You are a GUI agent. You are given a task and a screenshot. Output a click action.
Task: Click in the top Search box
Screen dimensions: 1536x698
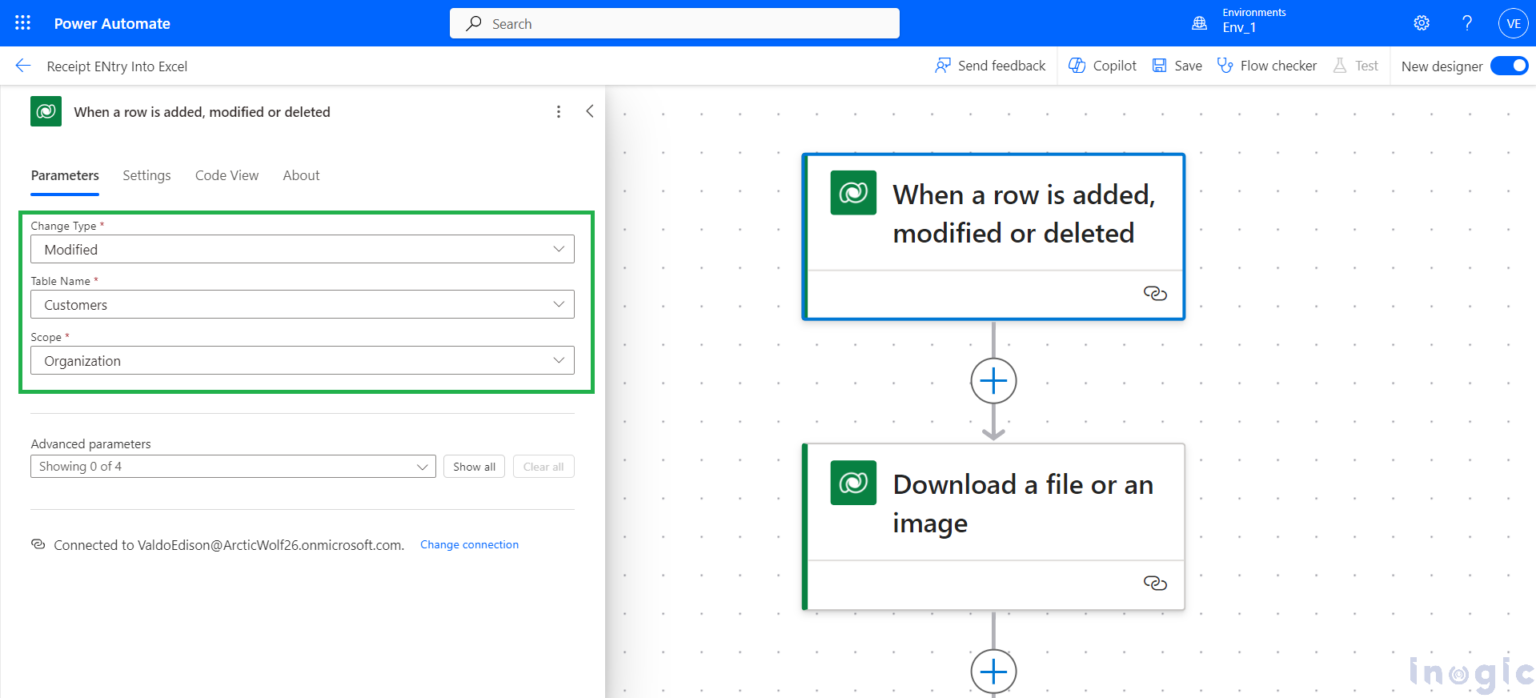(675, 24)
